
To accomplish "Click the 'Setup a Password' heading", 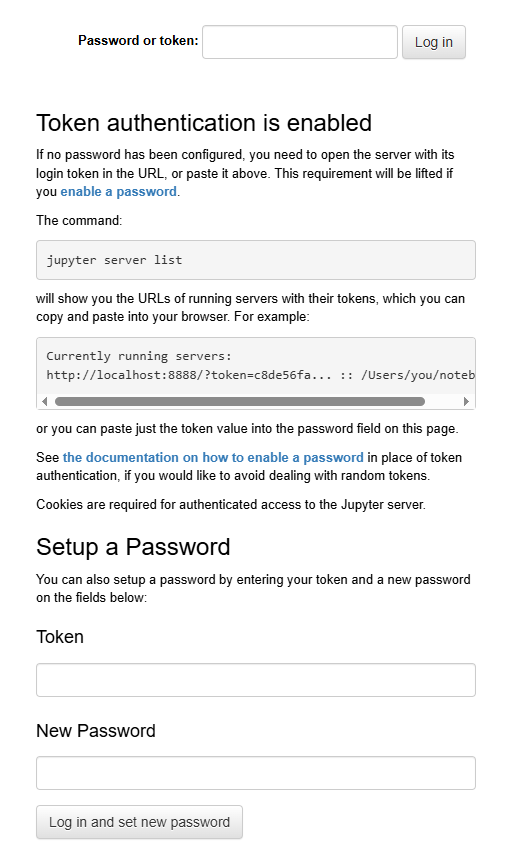I will [133, 547].
